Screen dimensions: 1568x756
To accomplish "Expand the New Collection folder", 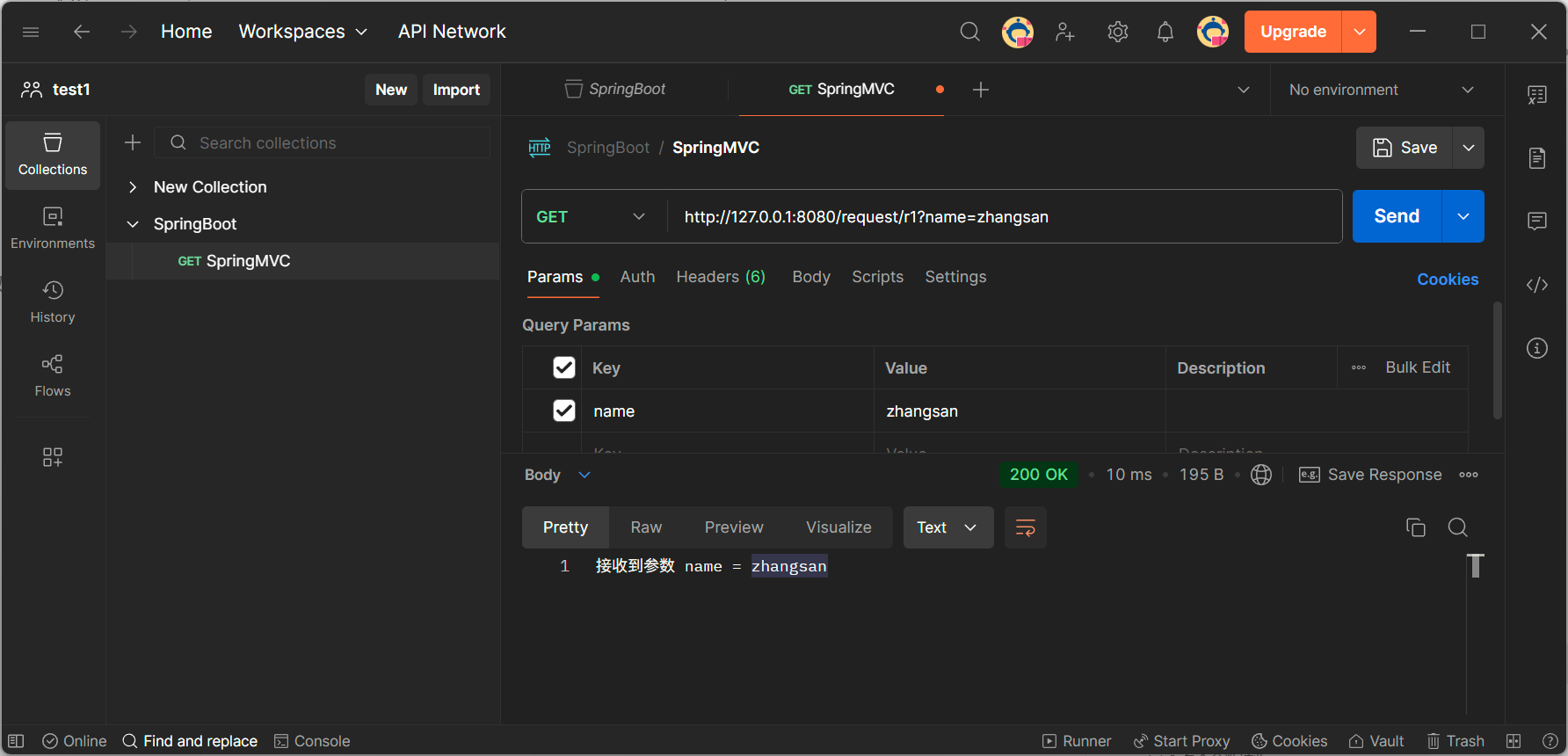I will click(x=133, y=187).
